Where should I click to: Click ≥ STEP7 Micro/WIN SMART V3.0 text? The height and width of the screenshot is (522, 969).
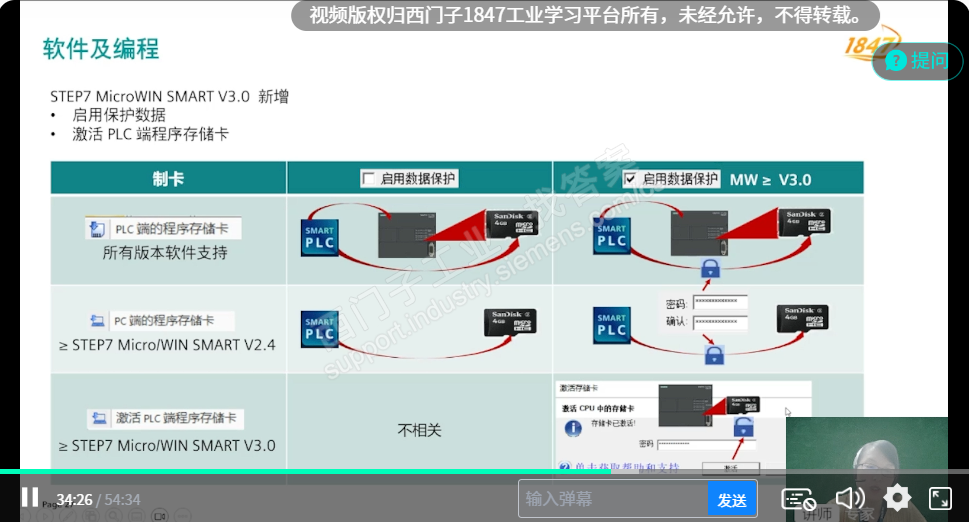167,445
